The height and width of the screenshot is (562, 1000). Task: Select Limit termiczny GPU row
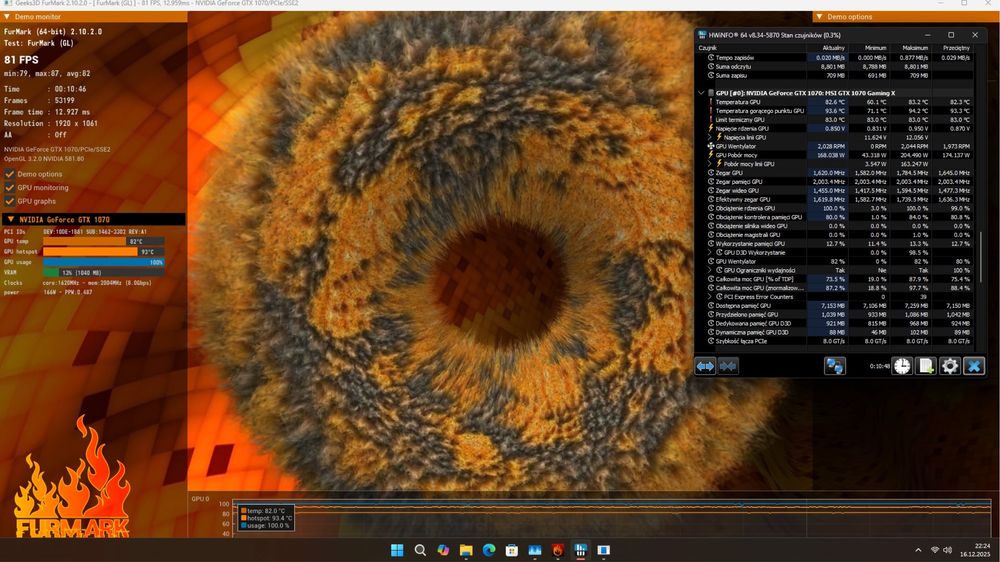coord(839,120)
